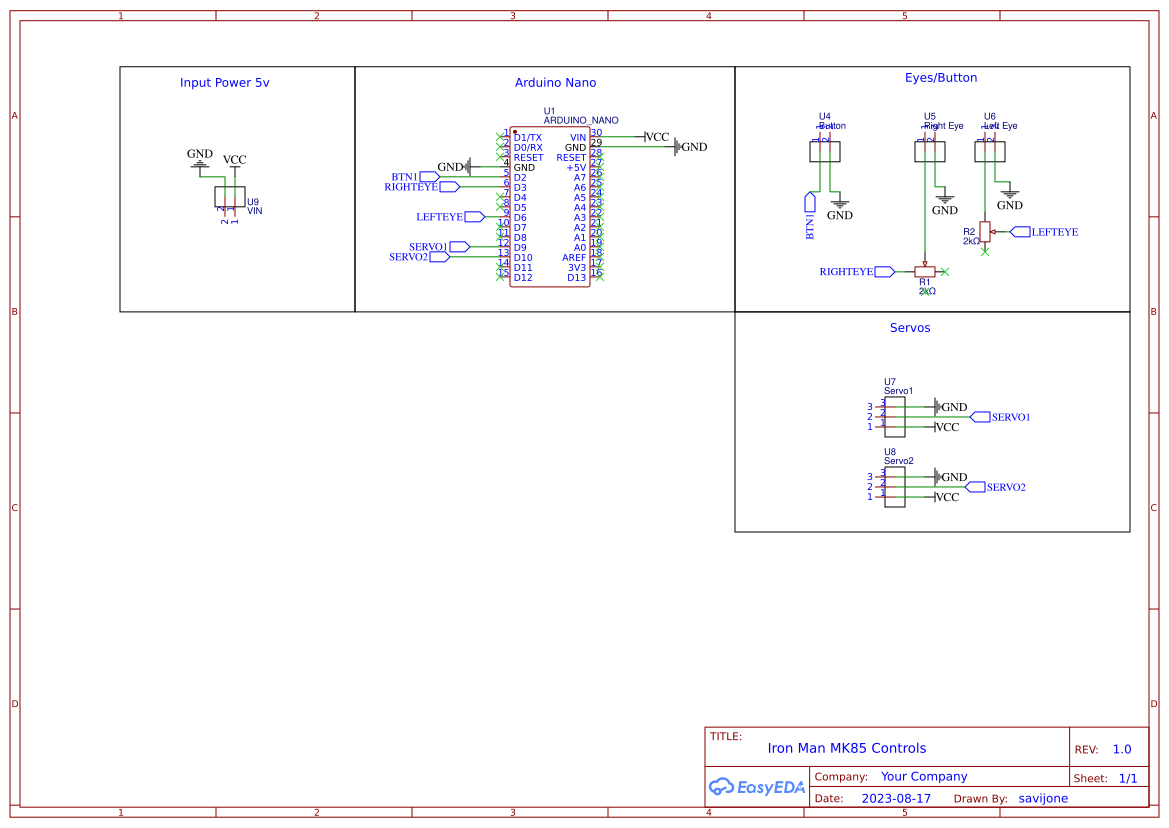Select resistor R2 labeled 2kΩ
The height and width of the screenshot is (828, 1169).
point(985,231)
